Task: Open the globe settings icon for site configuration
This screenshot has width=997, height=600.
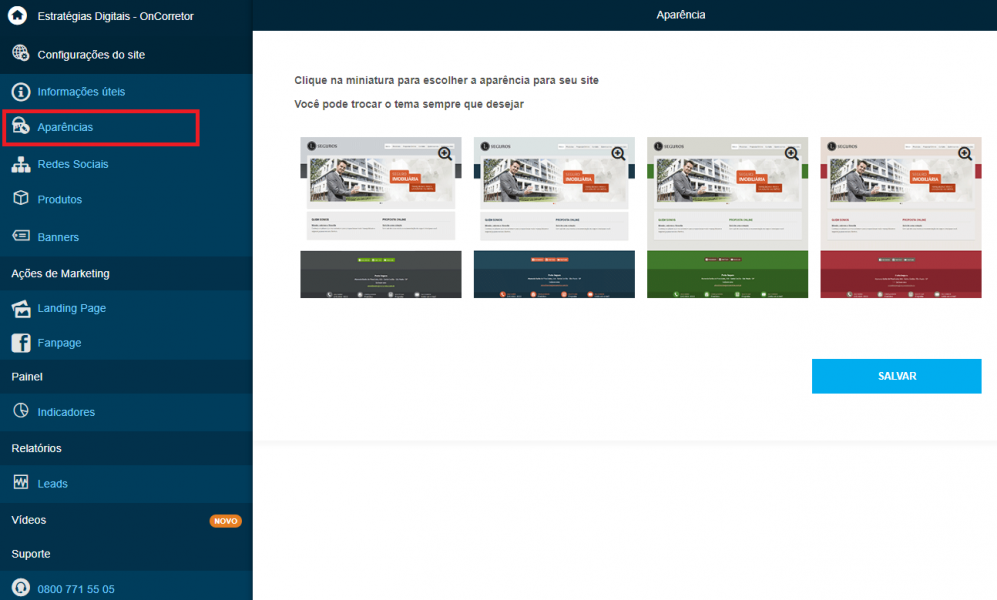Action: click(20, 53)
